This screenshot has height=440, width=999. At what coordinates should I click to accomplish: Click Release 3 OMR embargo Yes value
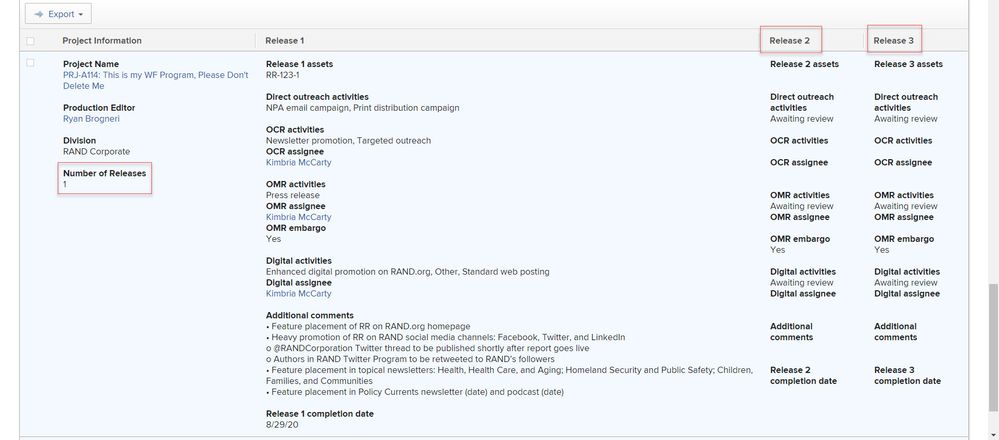tap(881, 250)
